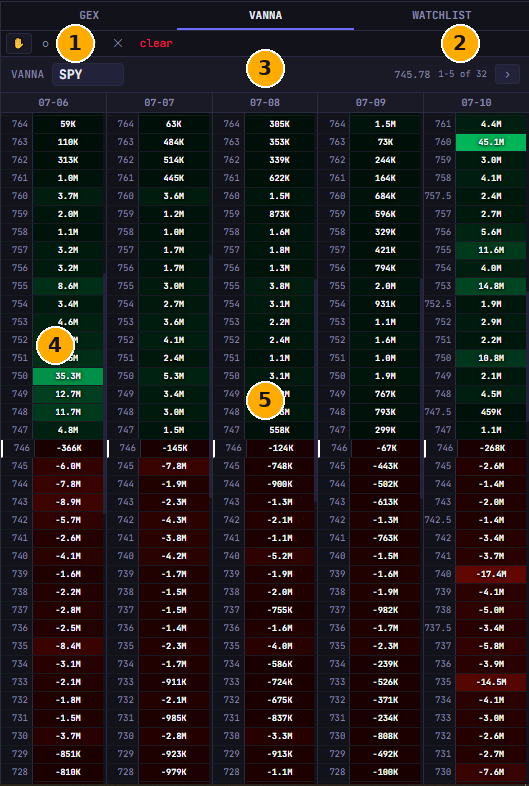
Task: Click -366K cell at strike 746 under 07-06
Action: [x=69, y=448]
